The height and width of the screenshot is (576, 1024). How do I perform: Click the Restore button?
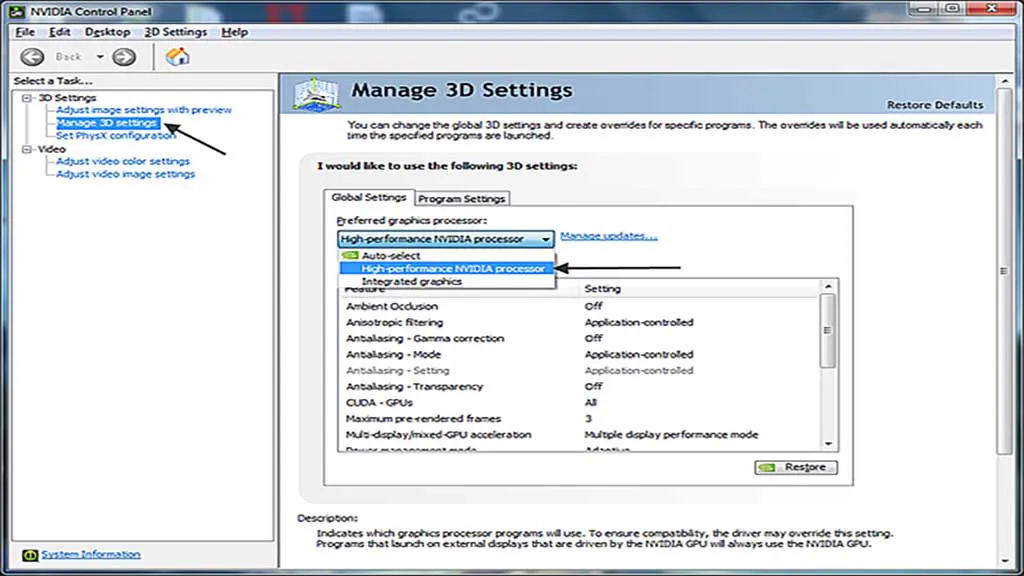795,468
